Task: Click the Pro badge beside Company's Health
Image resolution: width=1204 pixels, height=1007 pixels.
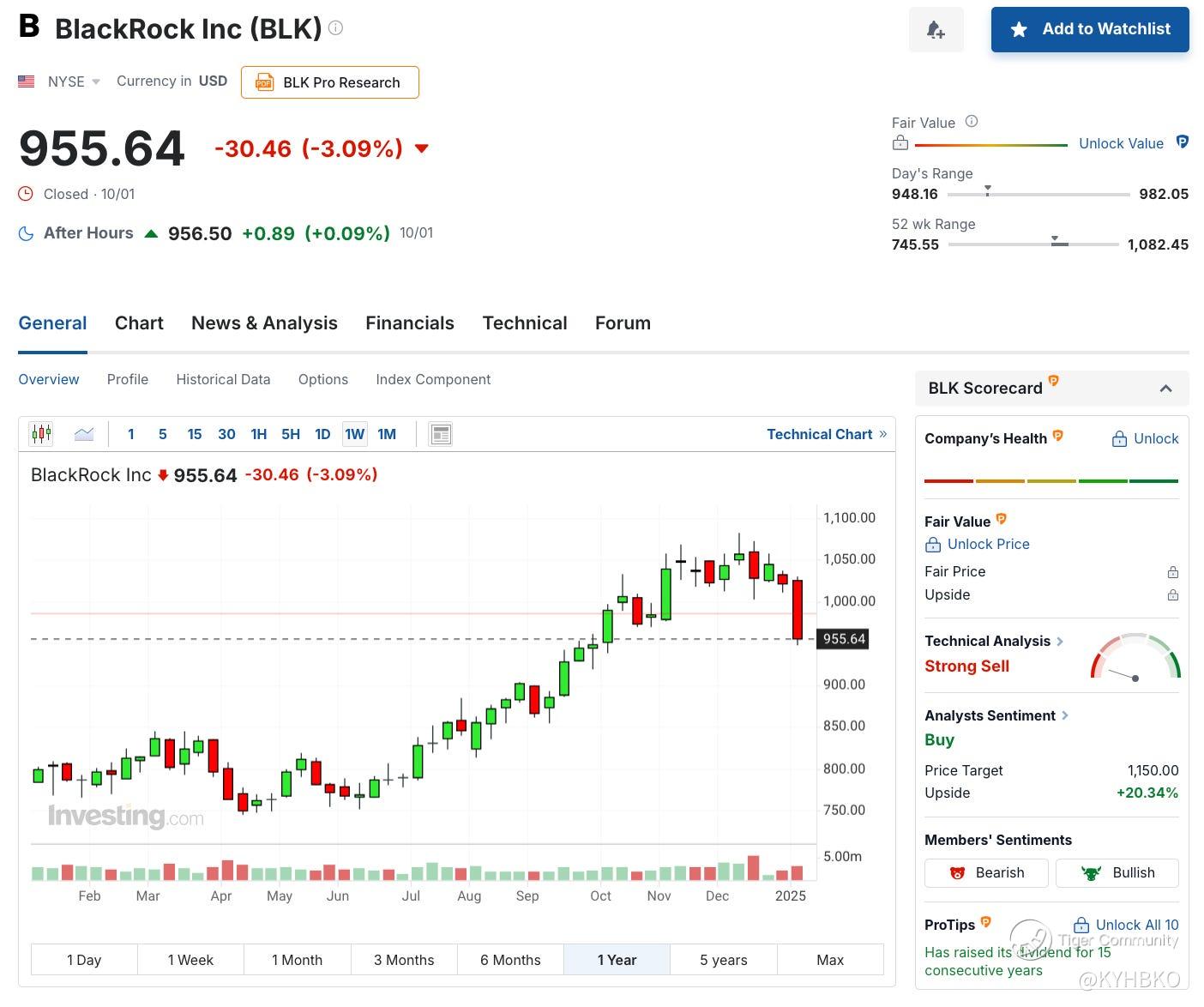Action: [1058, 436]
